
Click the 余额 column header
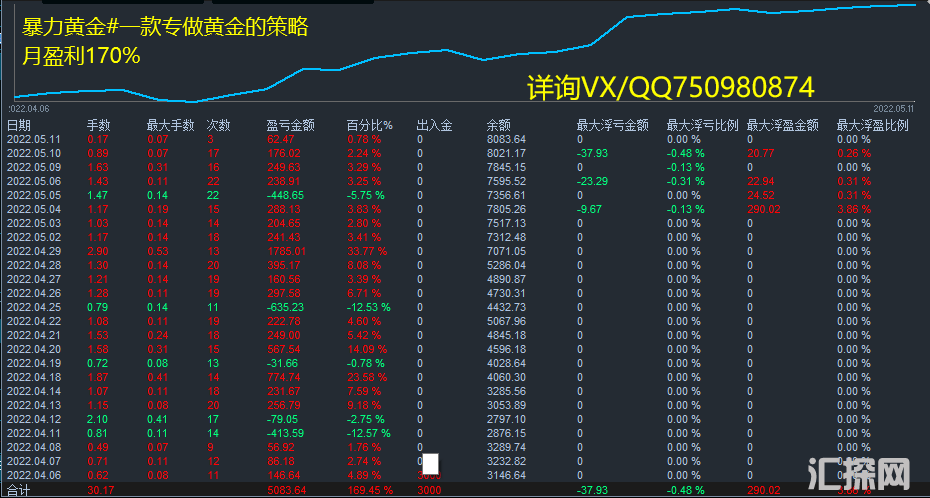click(498, 126)
